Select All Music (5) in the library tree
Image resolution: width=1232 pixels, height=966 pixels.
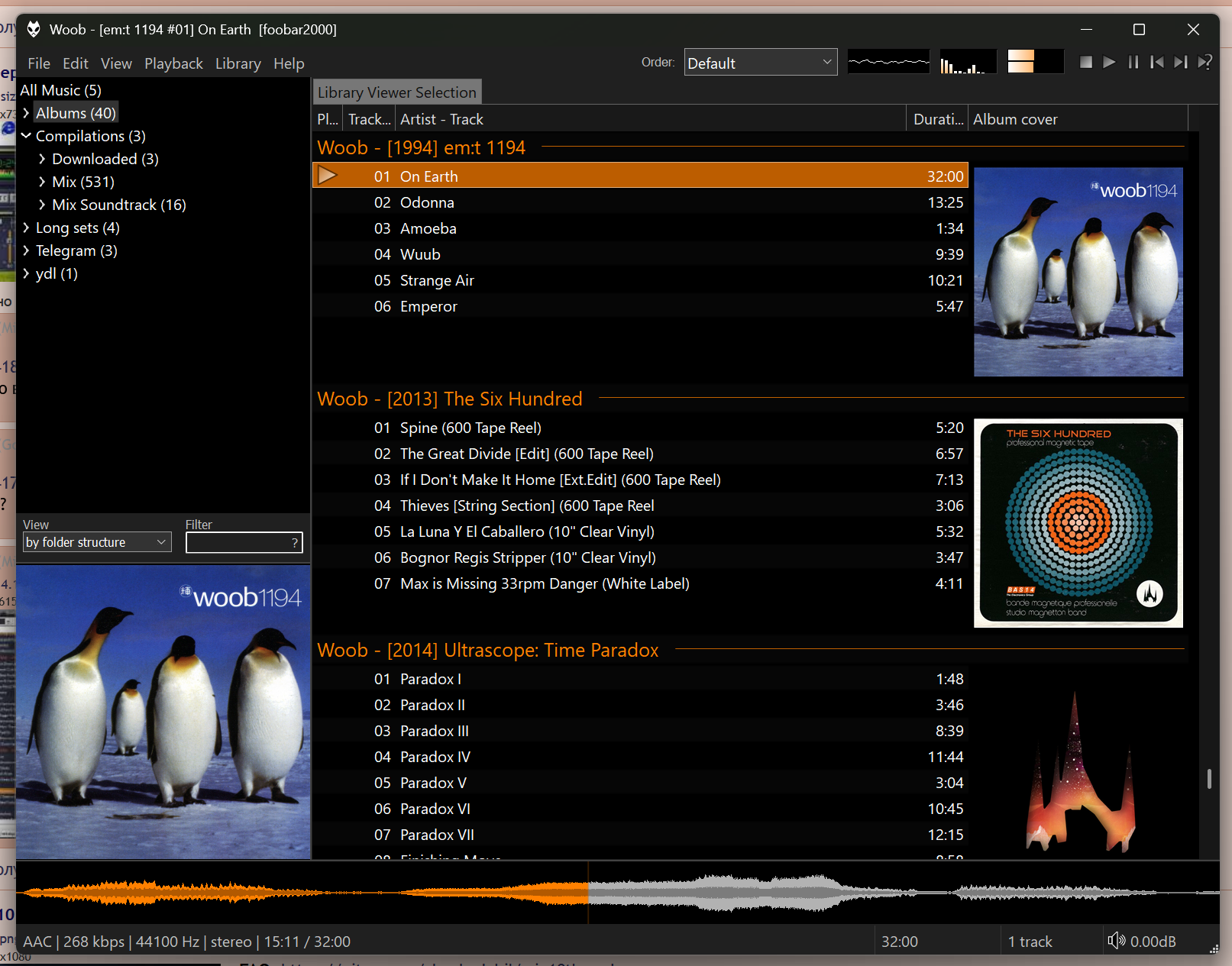point(60,90)
